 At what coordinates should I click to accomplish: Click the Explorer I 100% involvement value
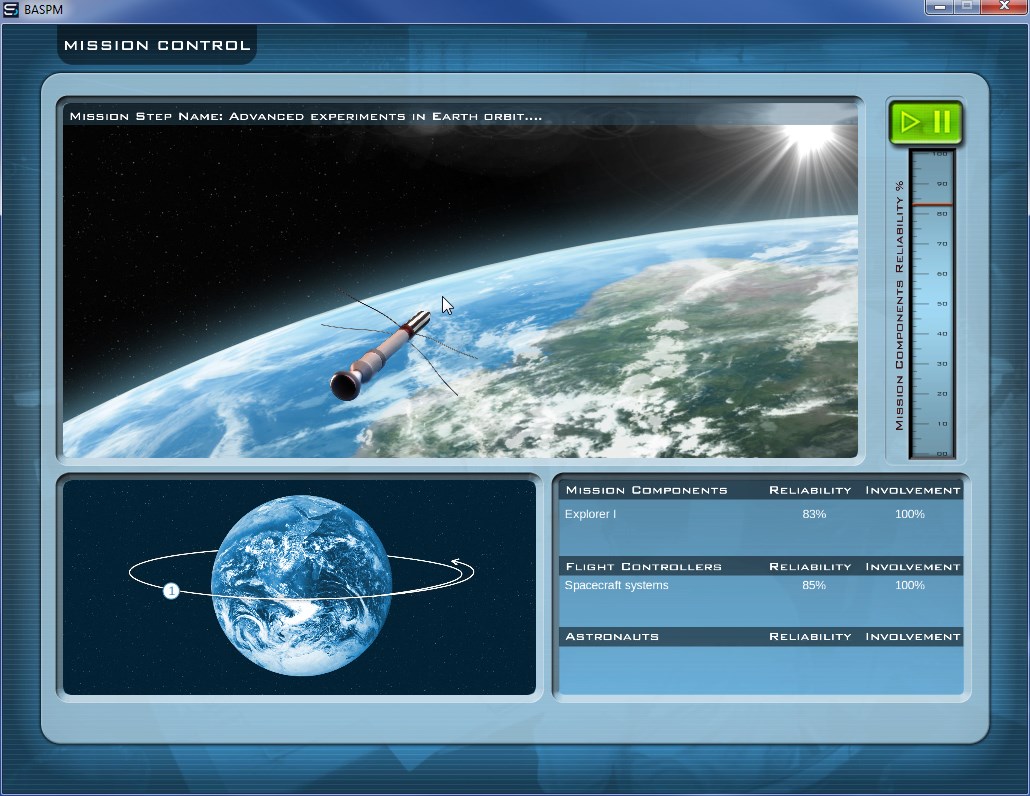(x=910, y=514)
